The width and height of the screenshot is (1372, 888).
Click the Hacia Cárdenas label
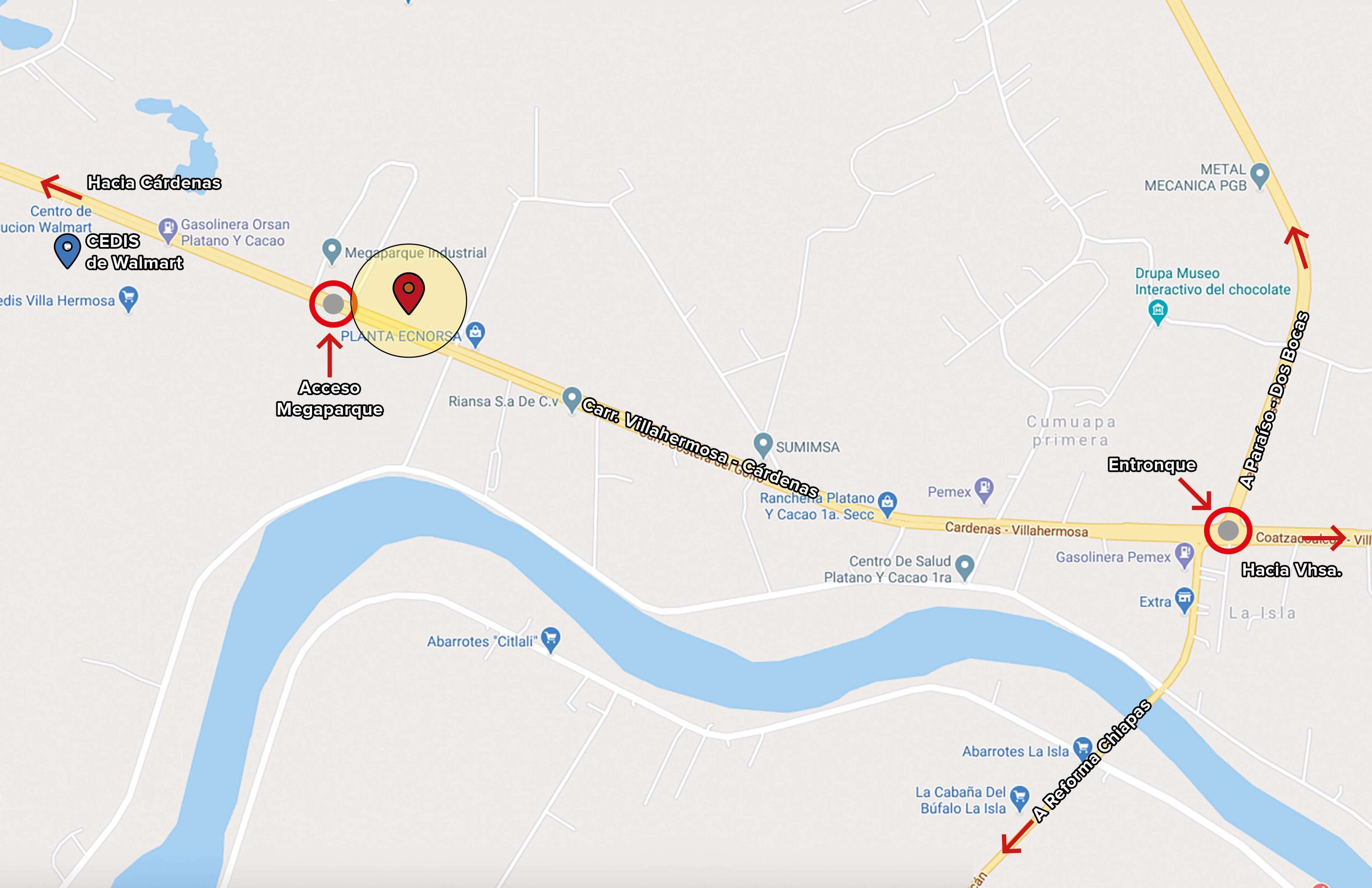click(x=154, y=183)
